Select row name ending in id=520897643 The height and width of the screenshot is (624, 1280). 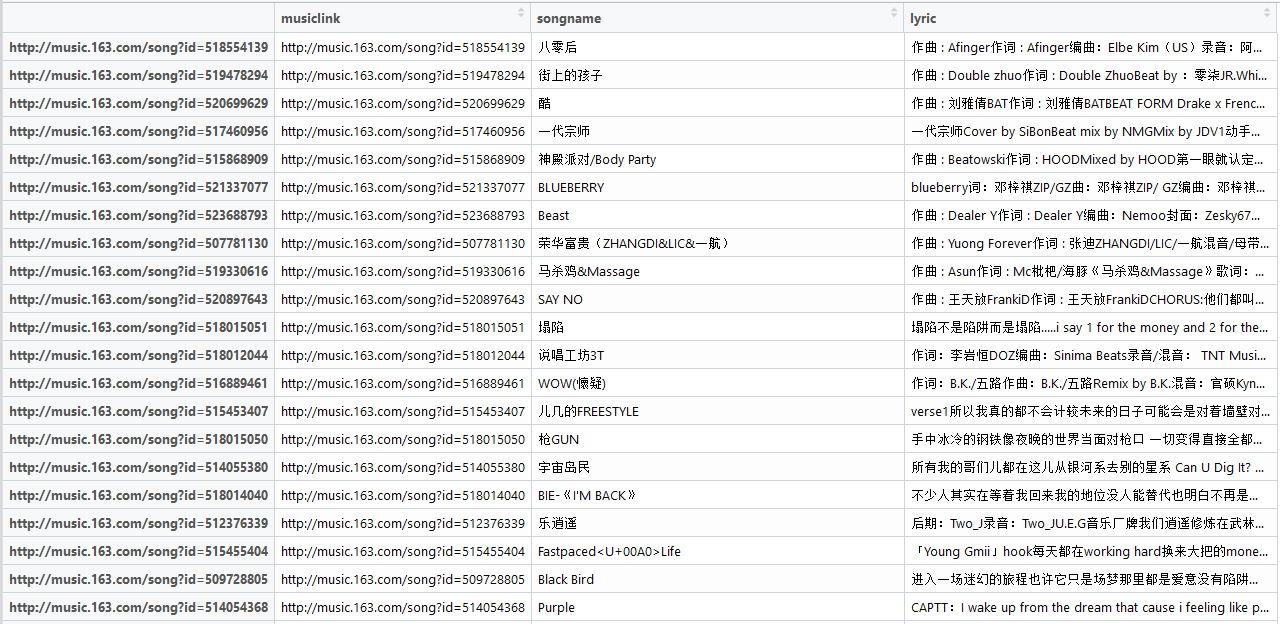coord(138,299)
